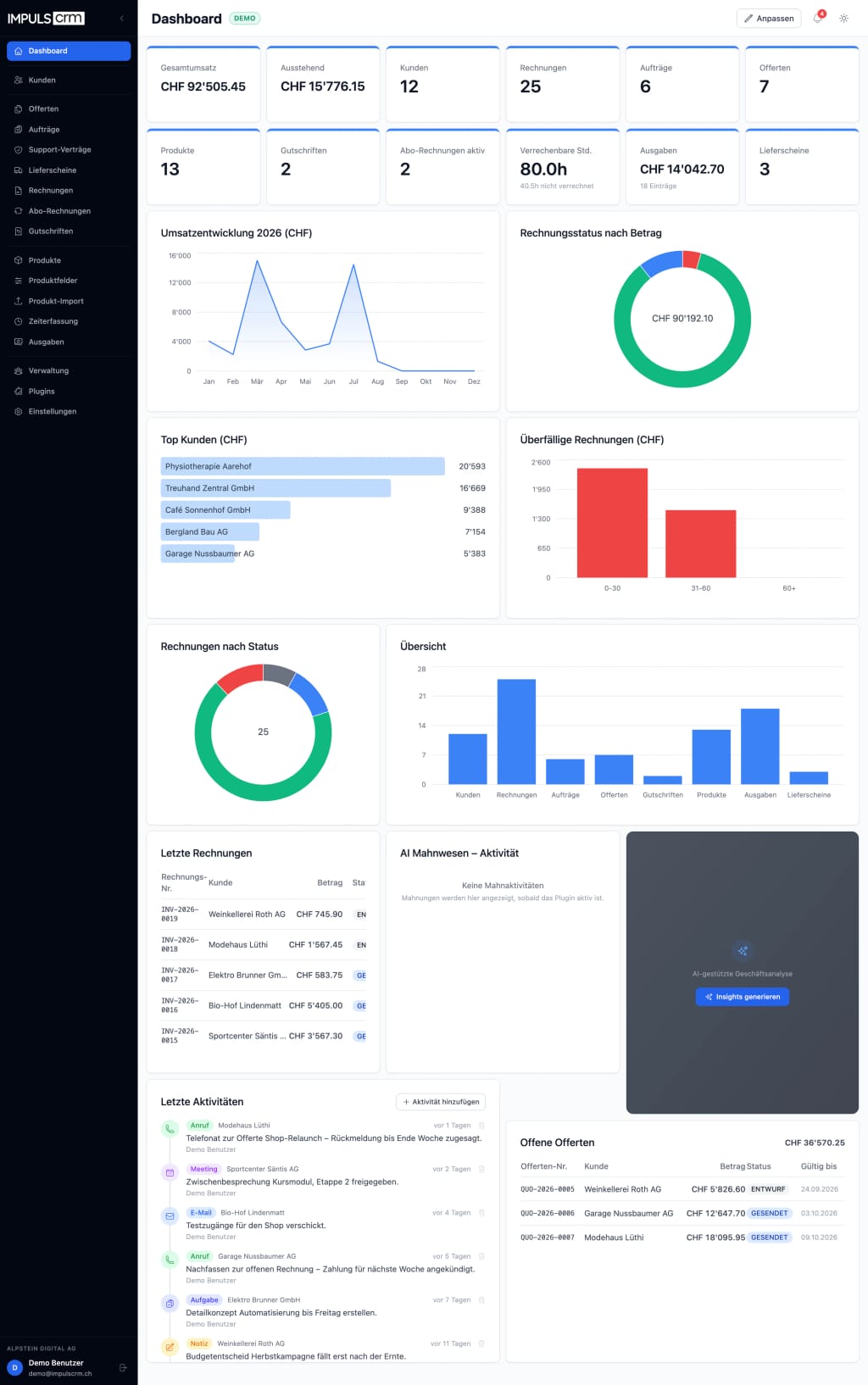Viewport: 868px width, 1385px height.
Task: Click the red 0-30 overdue bar
Action: [x=612, y=523]
